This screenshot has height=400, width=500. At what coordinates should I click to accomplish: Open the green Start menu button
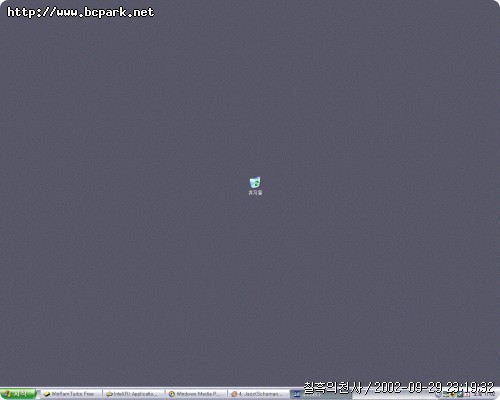(18, 394)
